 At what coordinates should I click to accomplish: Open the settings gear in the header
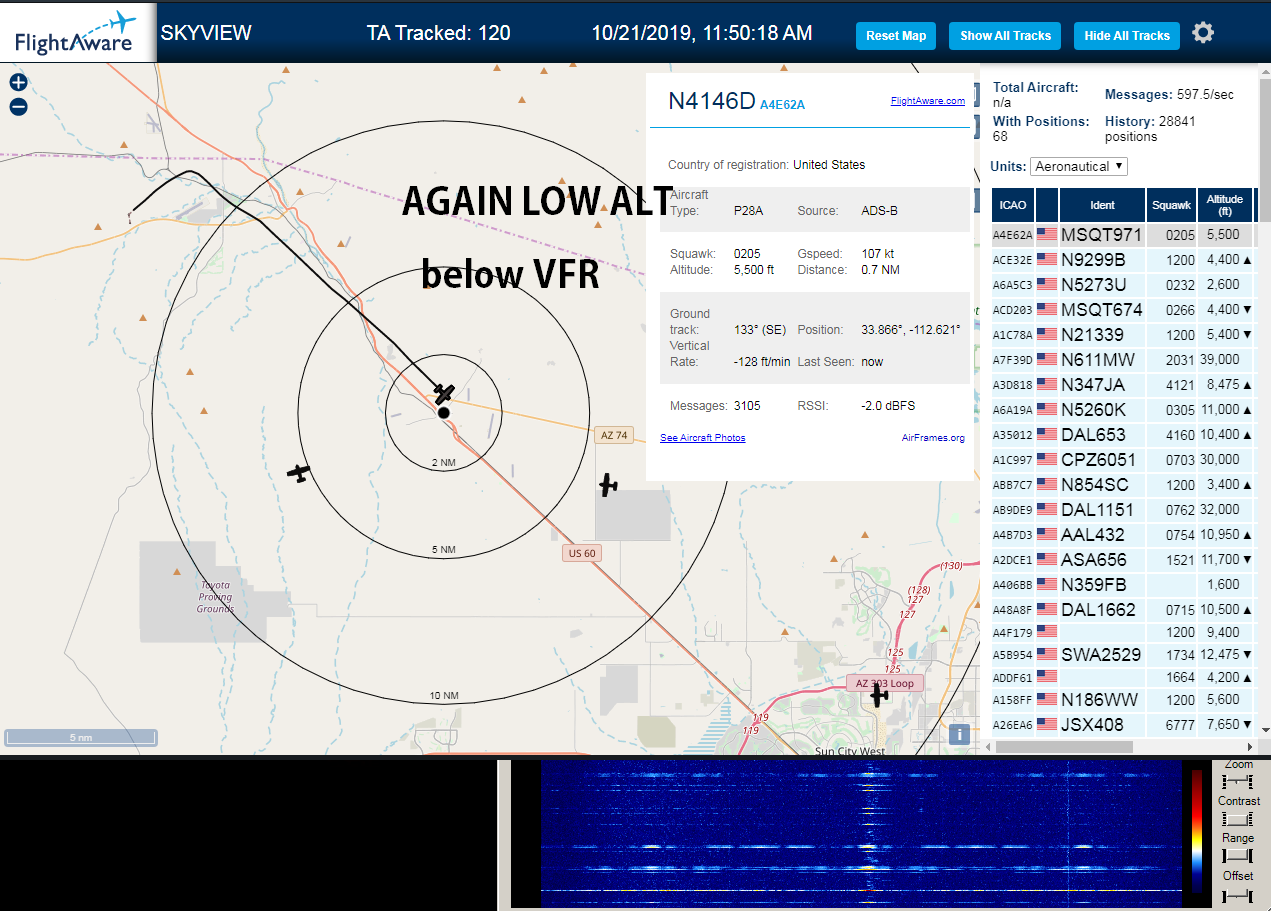[x=1203, y=33]
